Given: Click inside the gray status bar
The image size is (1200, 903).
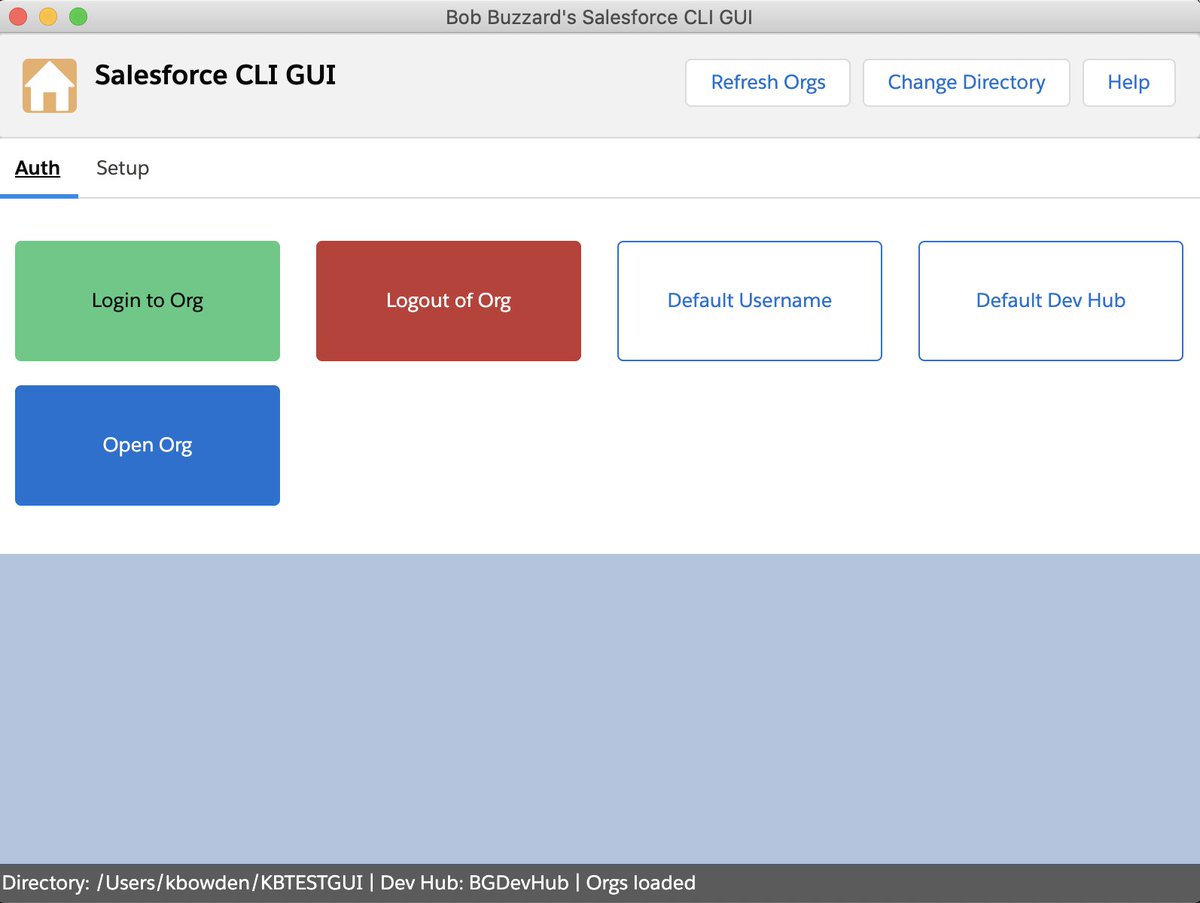Looking at the screenshot, I should [900, 883].
